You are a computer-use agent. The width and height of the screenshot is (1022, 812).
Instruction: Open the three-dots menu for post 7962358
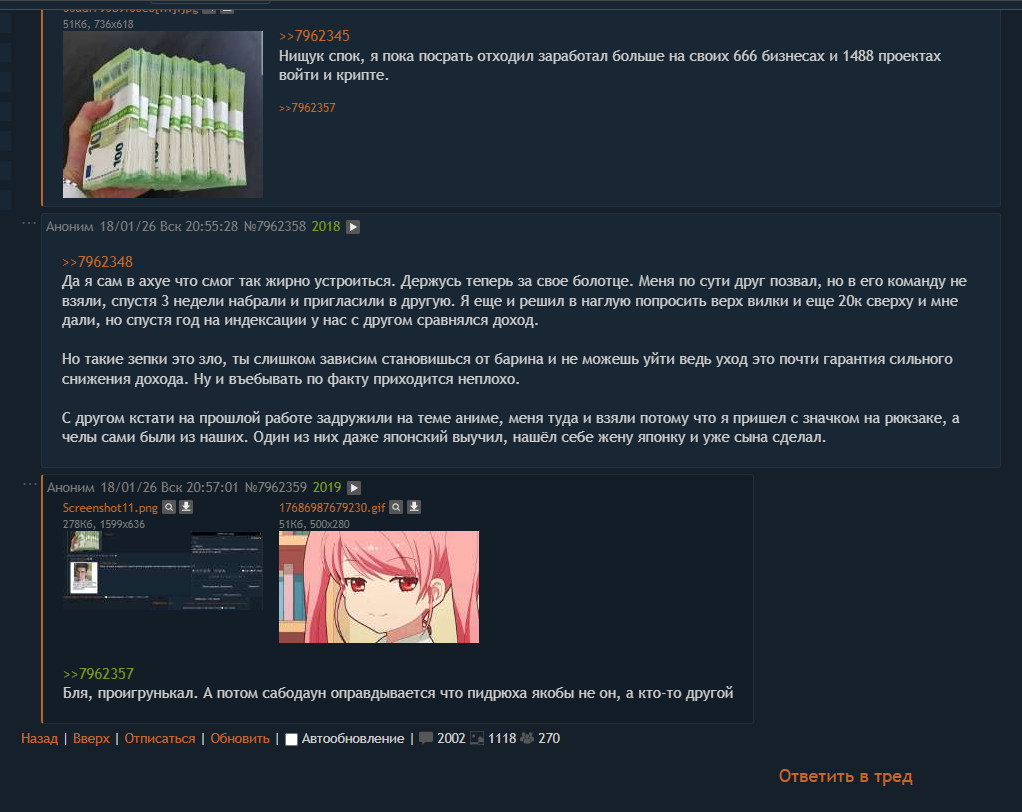click(x=29, y=224)
